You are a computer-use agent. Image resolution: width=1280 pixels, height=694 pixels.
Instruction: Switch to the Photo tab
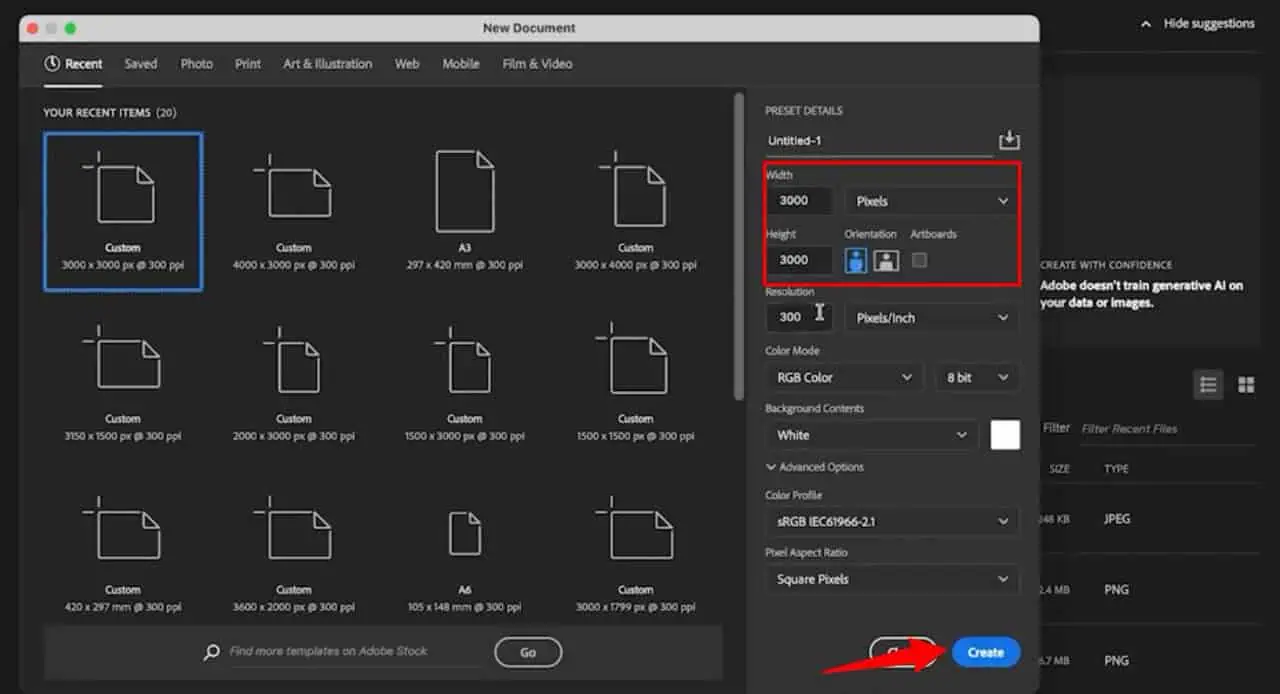coord(196,63)
